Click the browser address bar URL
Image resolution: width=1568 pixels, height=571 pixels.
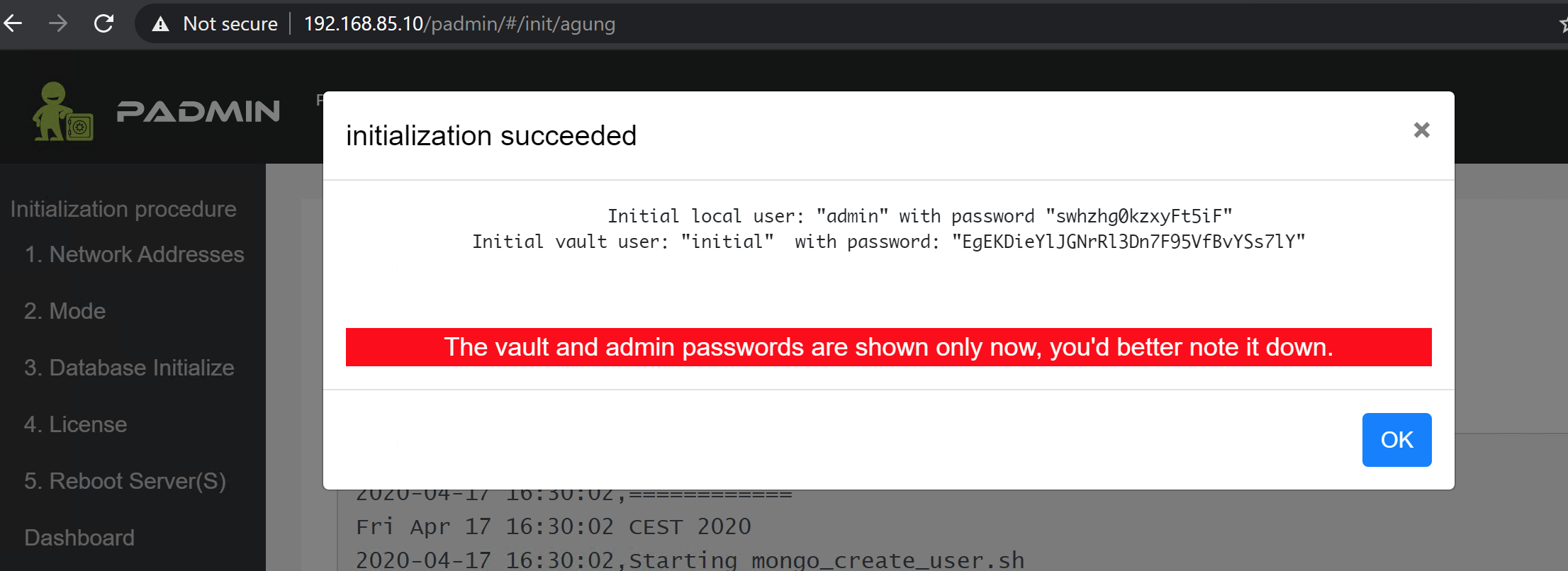click(x=459, y=24)
